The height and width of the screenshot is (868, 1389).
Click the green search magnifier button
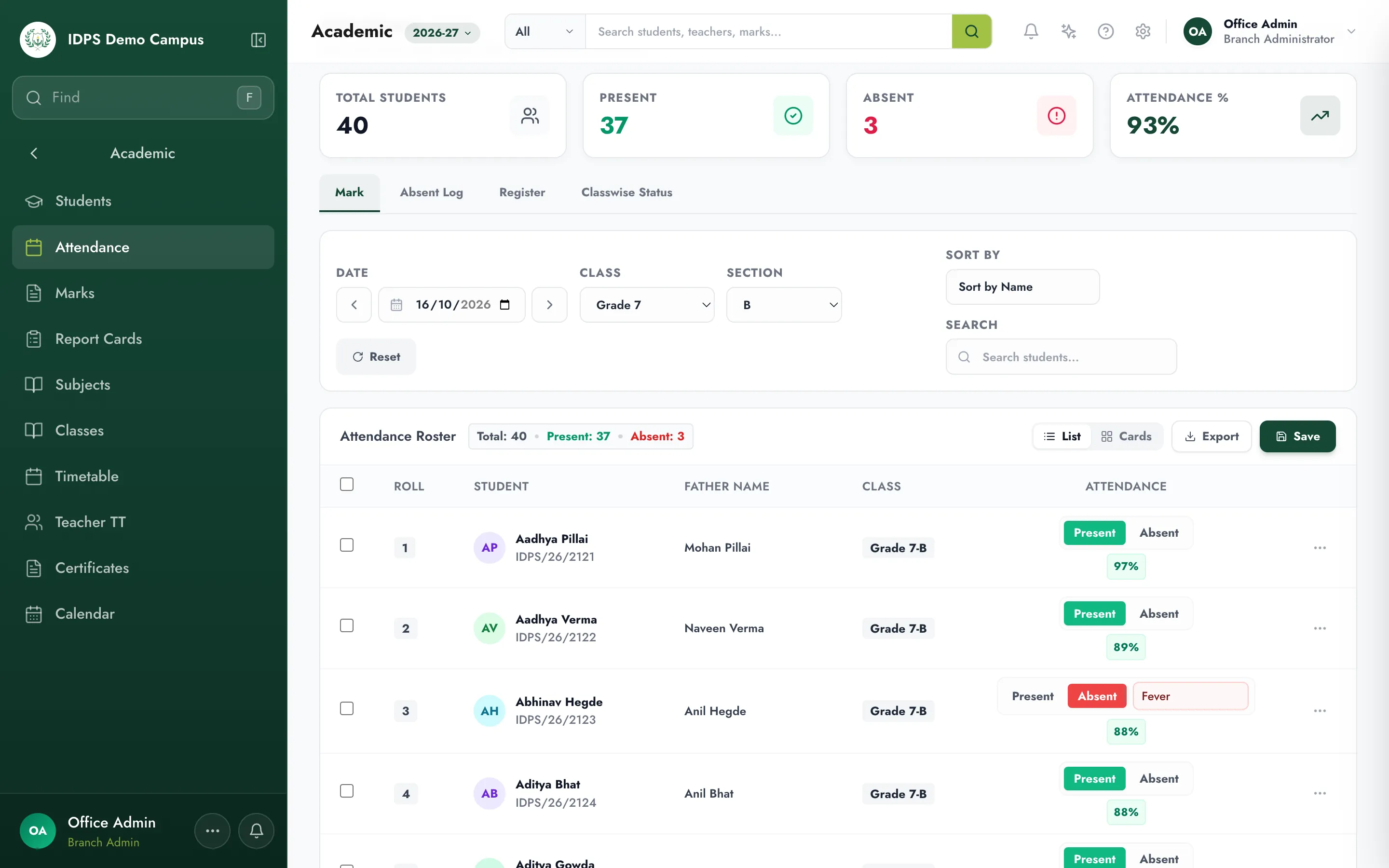click(971, 31)
